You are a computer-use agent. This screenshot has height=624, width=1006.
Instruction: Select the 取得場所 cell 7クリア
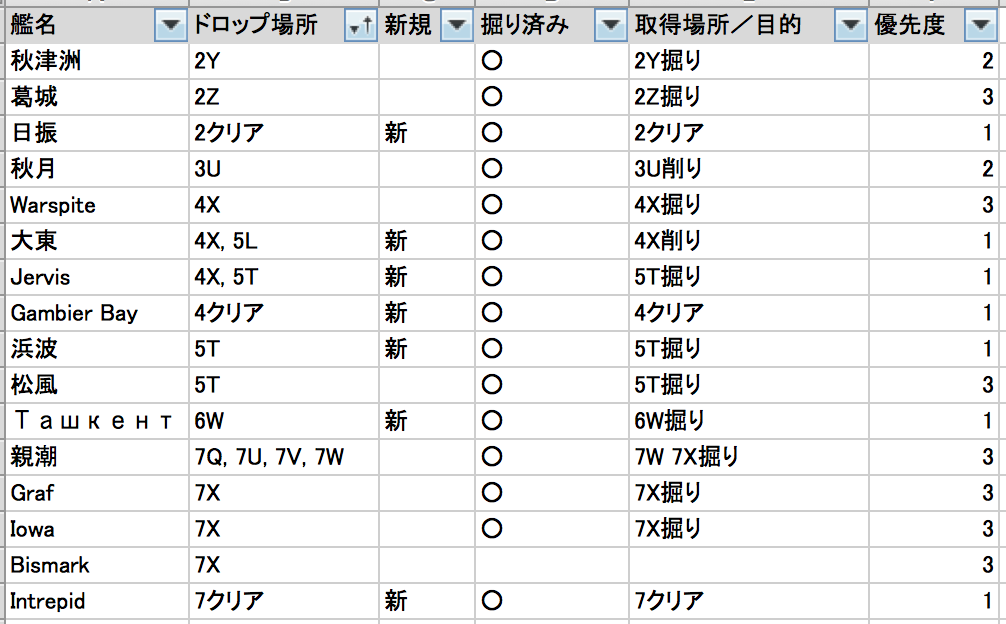tap(749, 601)
